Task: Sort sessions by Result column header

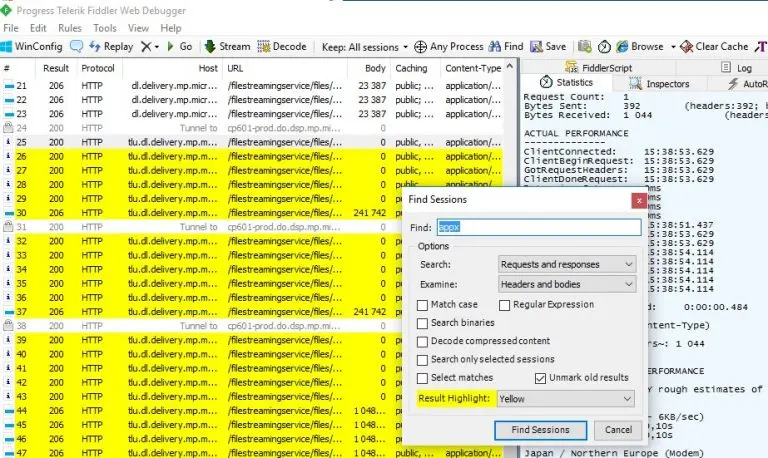Action: [x=56, y=68]
